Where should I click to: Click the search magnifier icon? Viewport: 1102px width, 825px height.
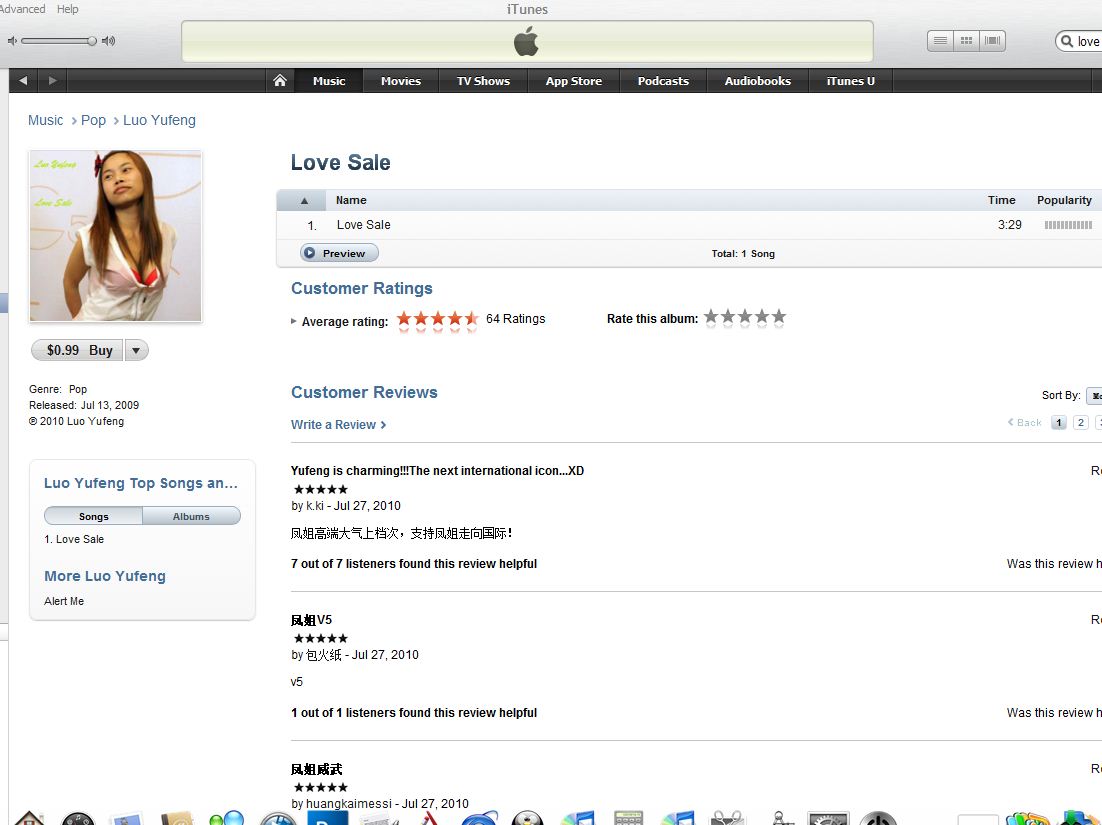pos(1067,41)
